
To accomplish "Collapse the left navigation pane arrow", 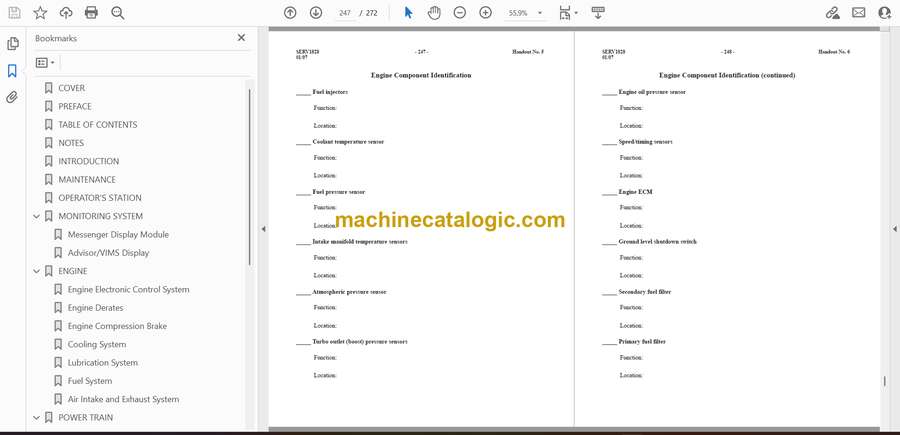I will coord(263,229).
